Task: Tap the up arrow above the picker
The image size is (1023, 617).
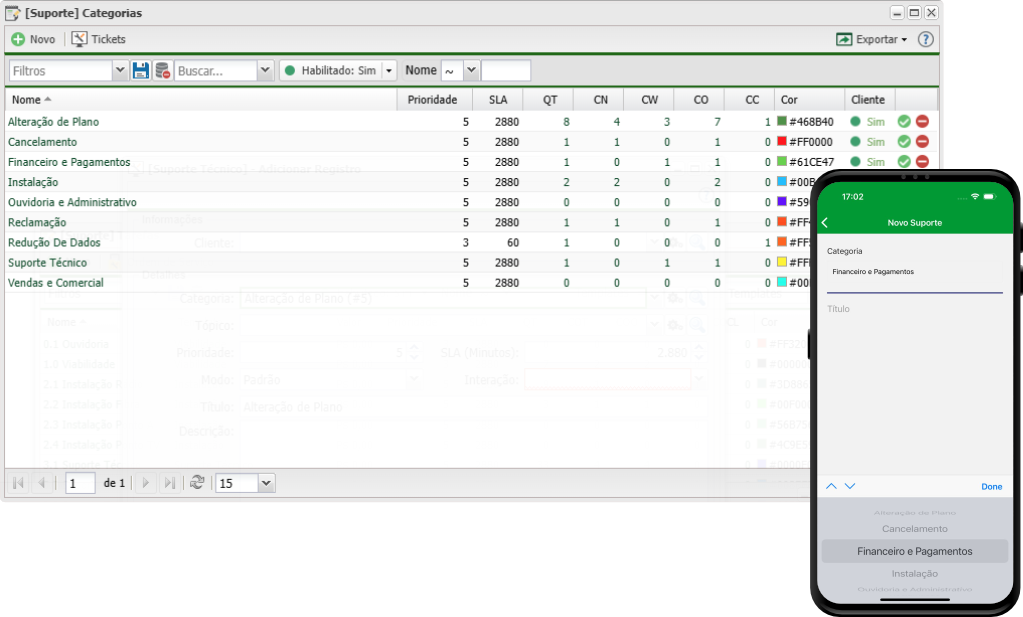Action: click(x=831, y=486)
